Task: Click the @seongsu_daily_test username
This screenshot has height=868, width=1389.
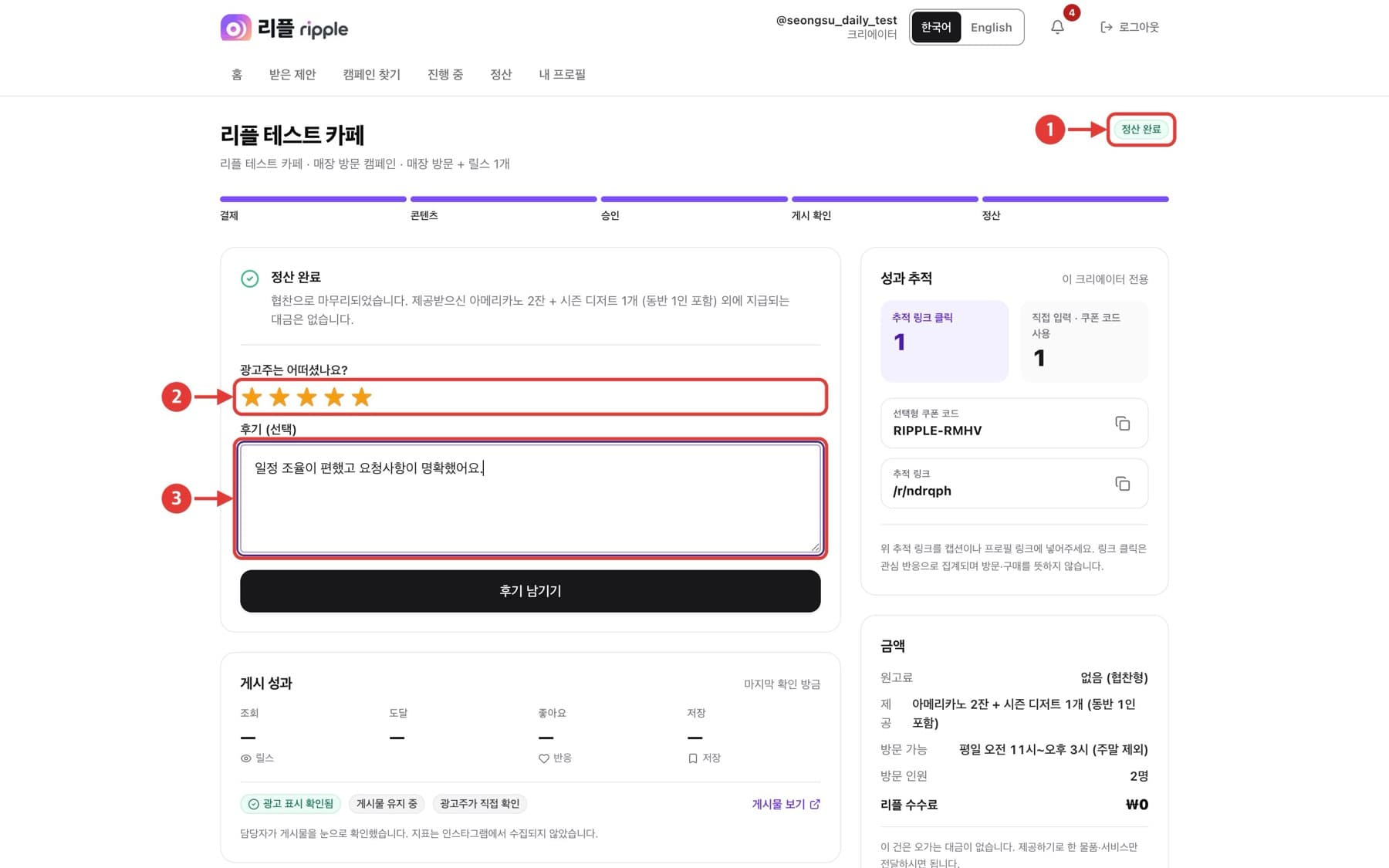Action: pyautogui.click(x=836, y=20)
